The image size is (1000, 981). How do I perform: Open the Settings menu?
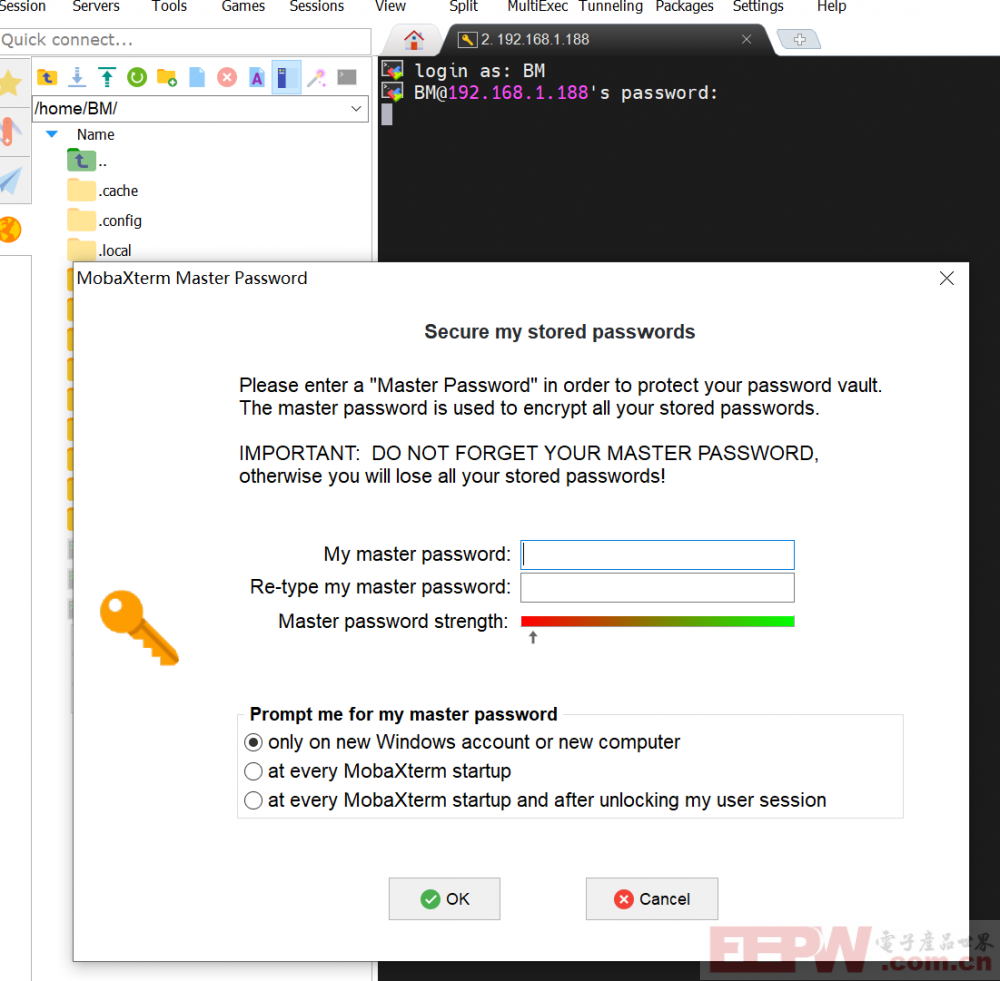tap(758, 6)
